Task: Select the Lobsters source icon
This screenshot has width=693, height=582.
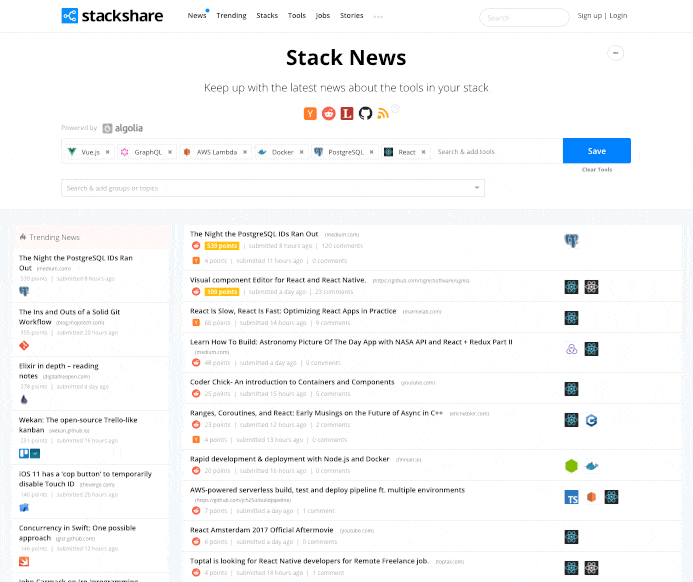Action: pos(347,114)
